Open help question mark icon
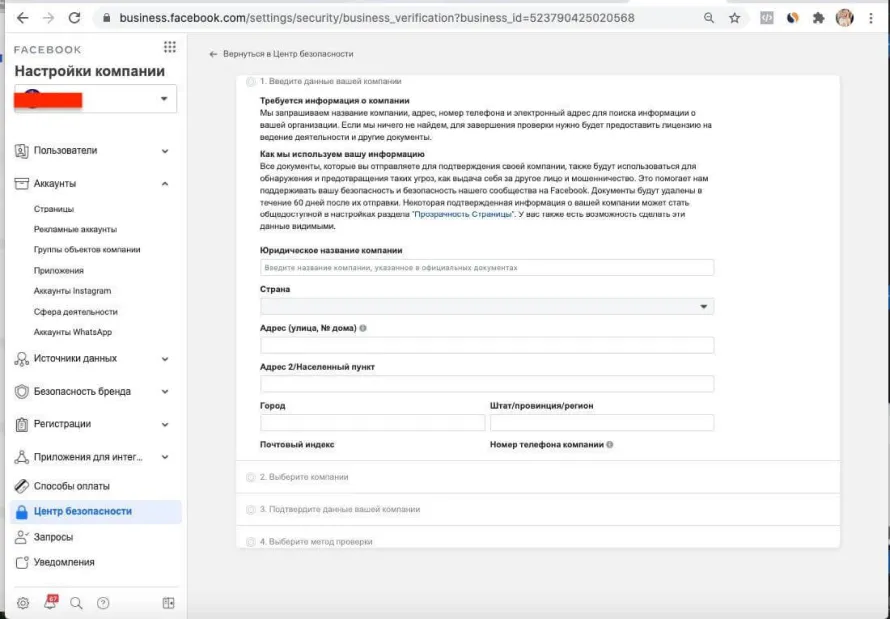Image resolution: width=890 pixels, height=619 pixels. click(103, 603)
